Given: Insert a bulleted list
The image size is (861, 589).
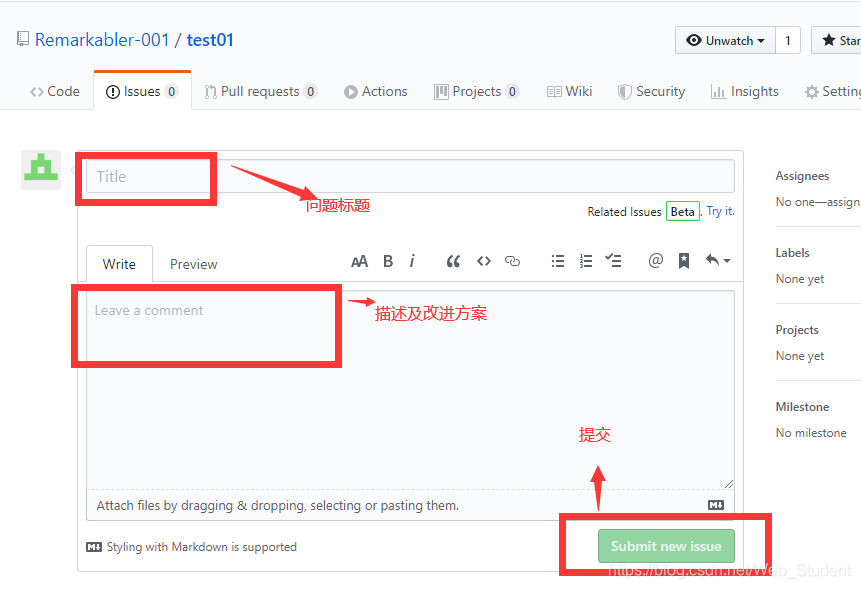Looking at the screenshot, I should pyautogui.click(x=558, y=261).
